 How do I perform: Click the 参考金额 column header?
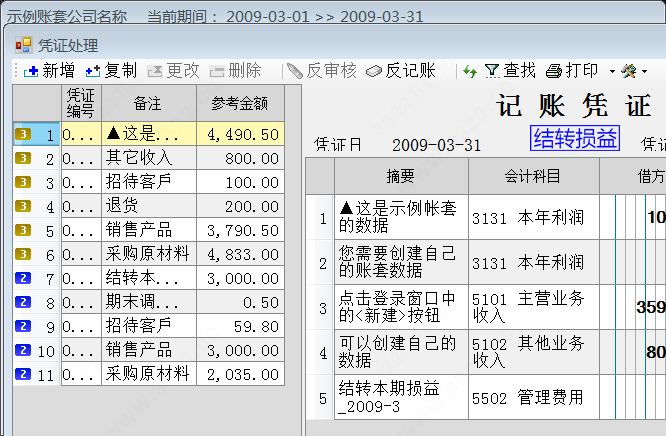click(240, 103)
